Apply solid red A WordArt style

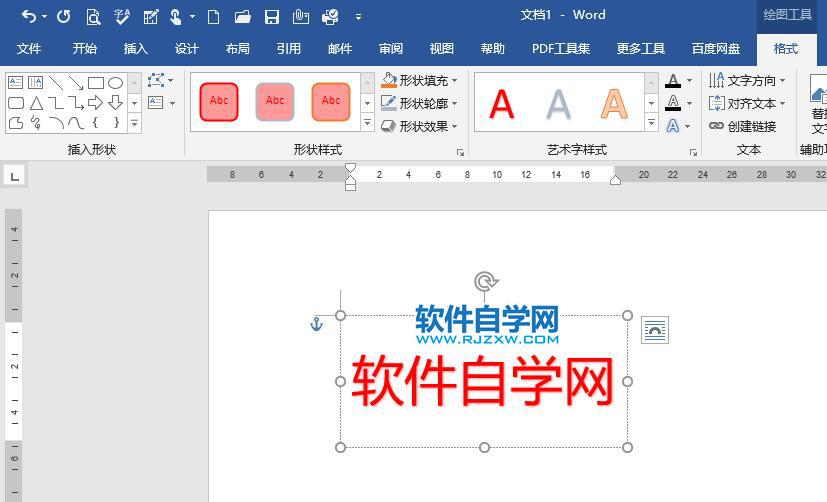tap(502, 104)
